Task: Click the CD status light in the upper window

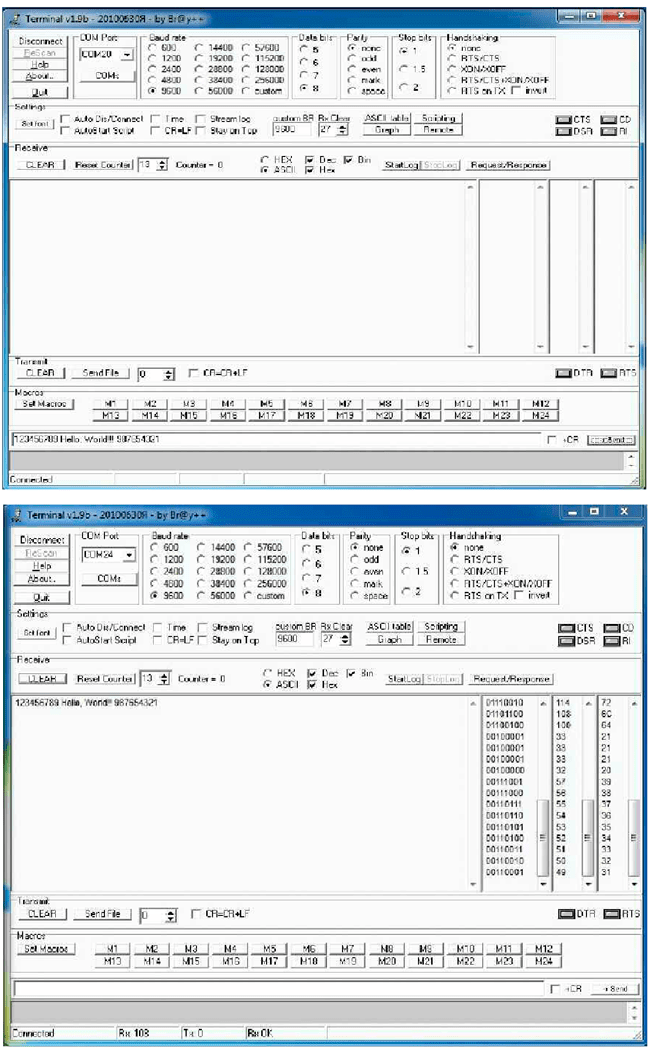Action: [608, 119]
